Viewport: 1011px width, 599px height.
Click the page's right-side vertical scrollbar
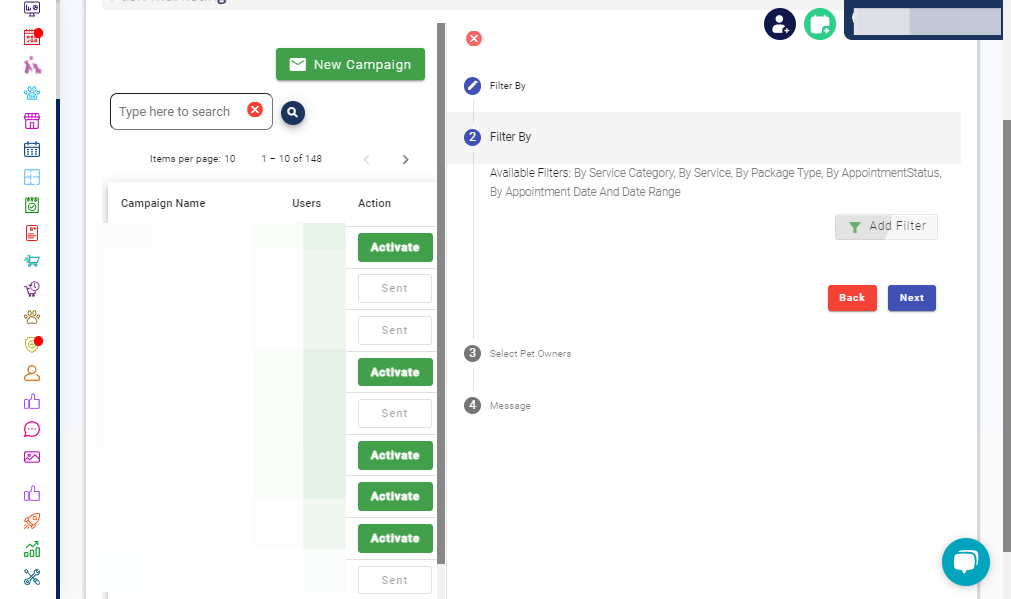tap(1006, 335)
